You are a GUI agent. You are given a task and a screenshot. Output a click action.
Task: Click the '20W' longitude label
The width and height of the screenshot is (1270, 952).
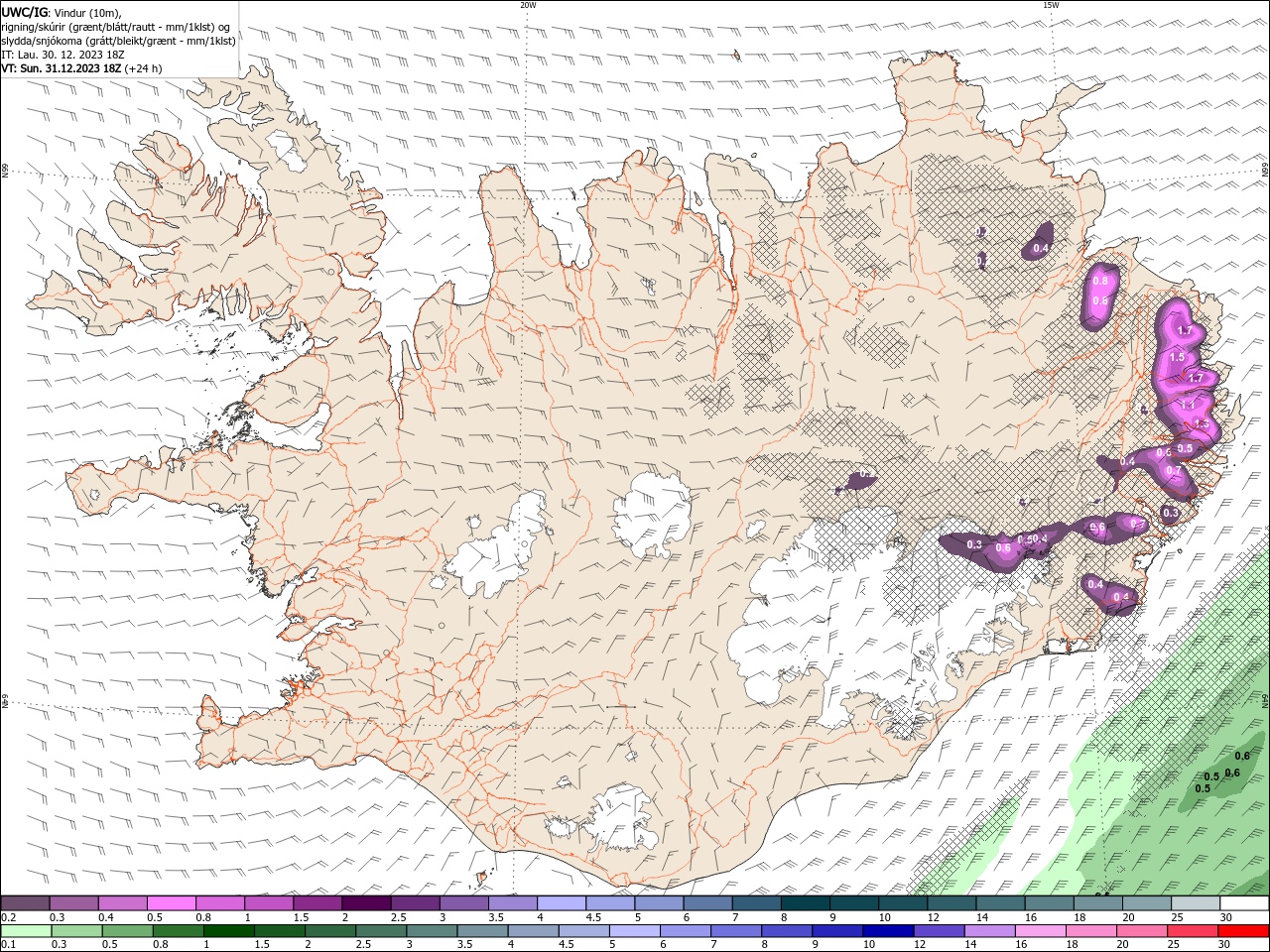(528, 5)
